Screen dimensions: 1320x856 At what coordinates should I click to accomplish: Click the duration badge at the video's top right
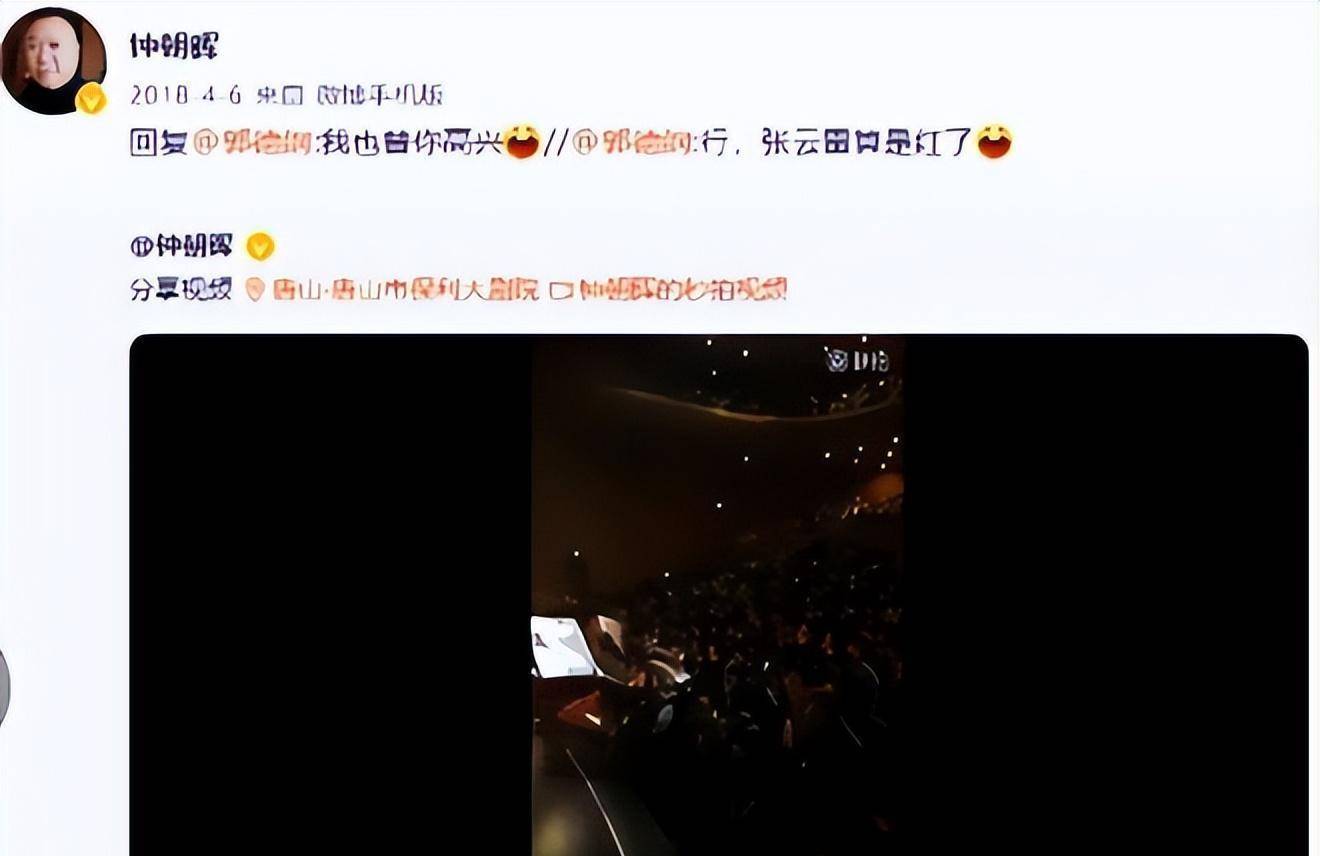[x=857, y=360]
